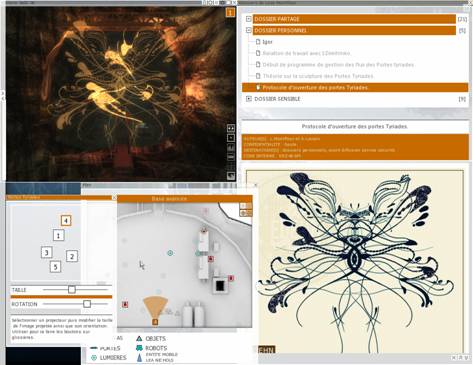Image resolution: width=473 pixels, height=365 pixels.
Task: Click the TAILLE slider handle
Action: (x=72, y=290)
